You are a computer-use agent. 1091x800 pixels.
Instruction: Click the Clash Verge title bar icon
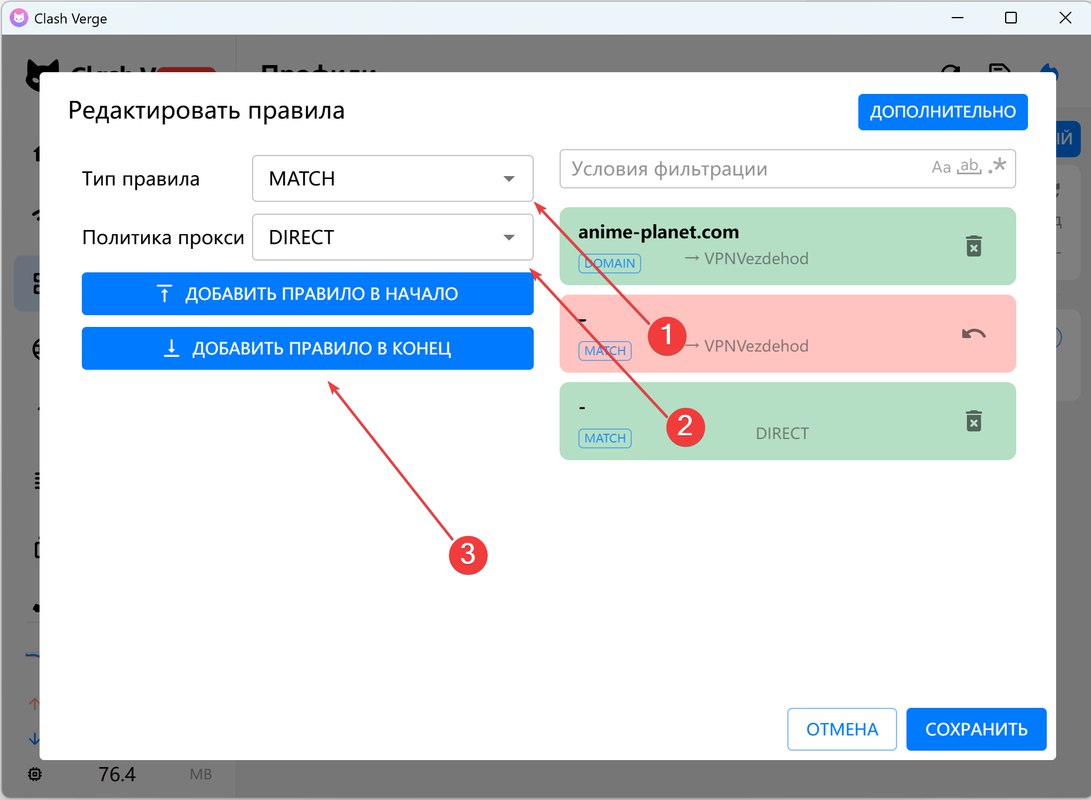tap(19, 18)
